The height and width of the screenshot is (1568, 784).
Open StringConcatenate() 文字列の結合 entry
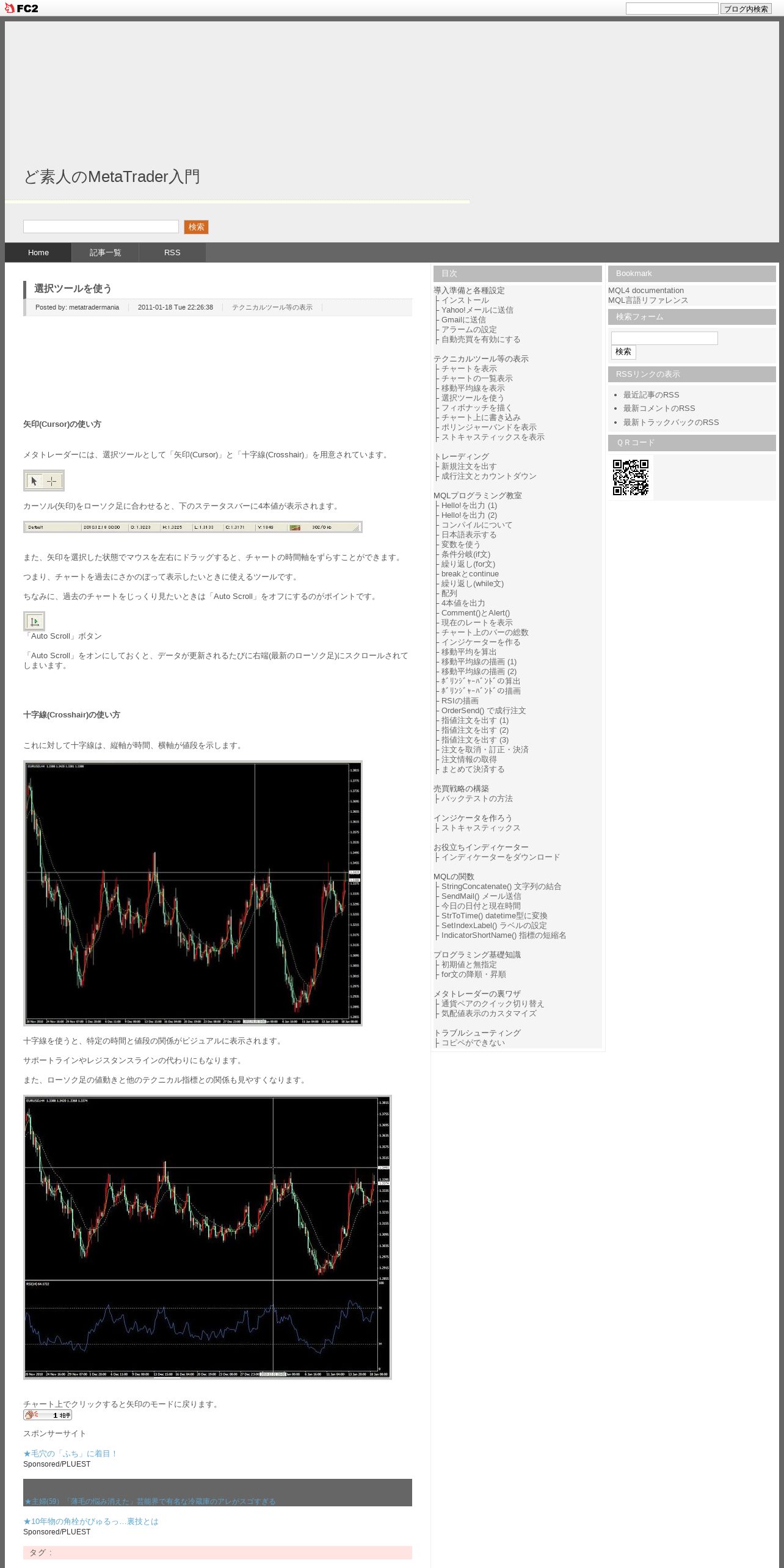[501, 887]
